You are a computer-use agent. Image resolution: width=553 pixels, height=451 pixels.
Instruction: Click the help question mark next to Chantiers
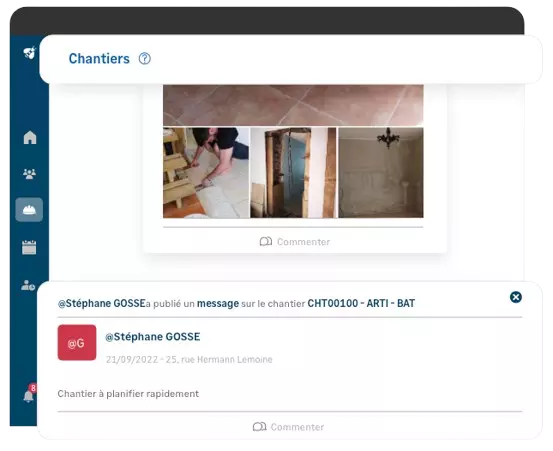[144, 59]
